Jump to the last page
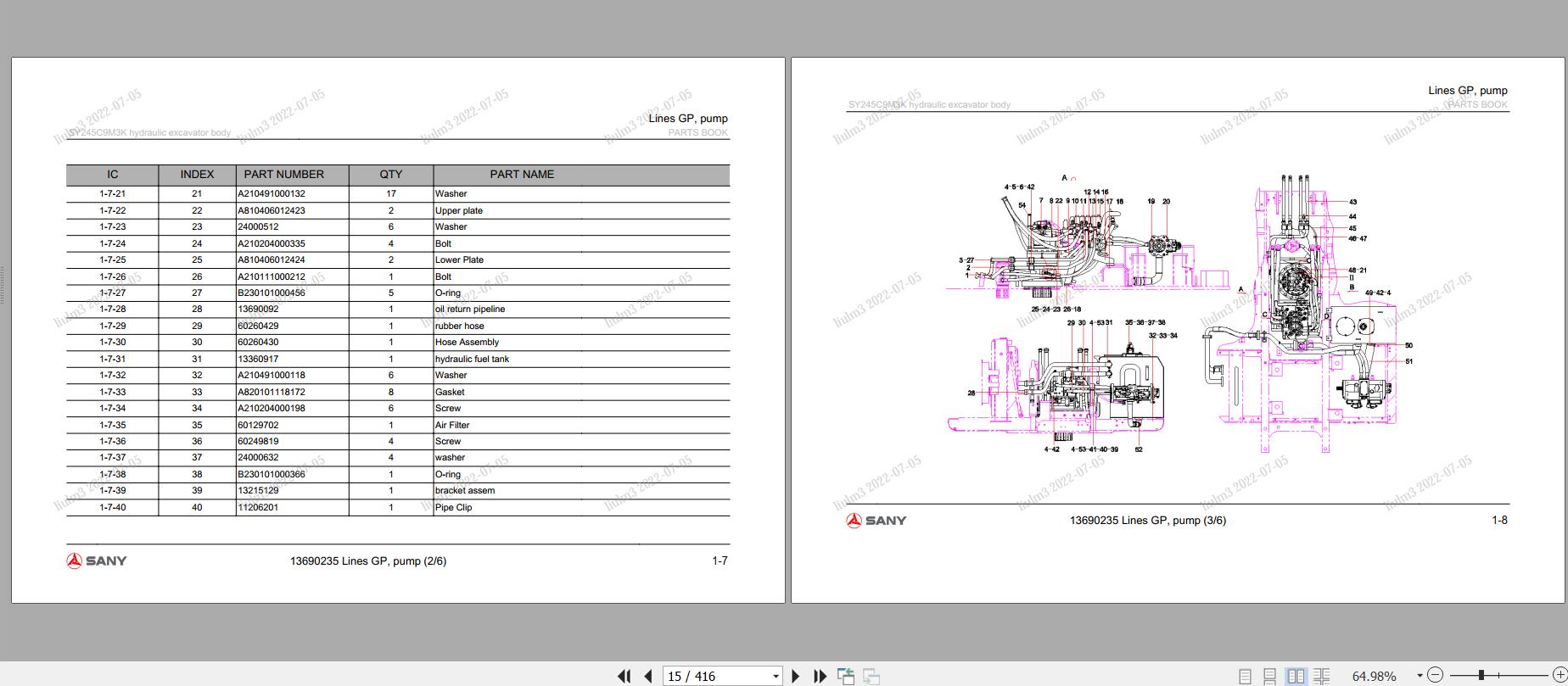The image size is (1568, 686). [x=820, y=676]
